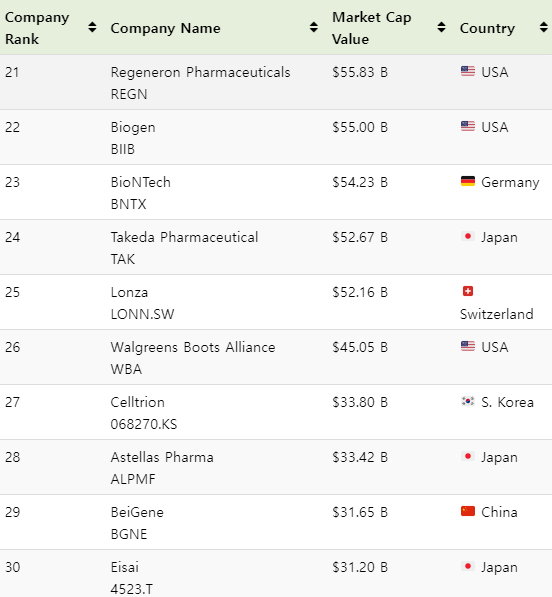
Task: Select the Market Cap Value header
Action: point(372,28)
